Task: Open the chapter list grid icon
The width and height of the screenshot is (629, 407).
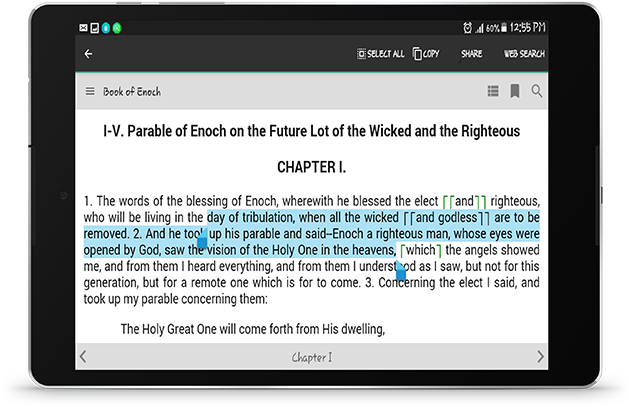Action: click(493, 92)
